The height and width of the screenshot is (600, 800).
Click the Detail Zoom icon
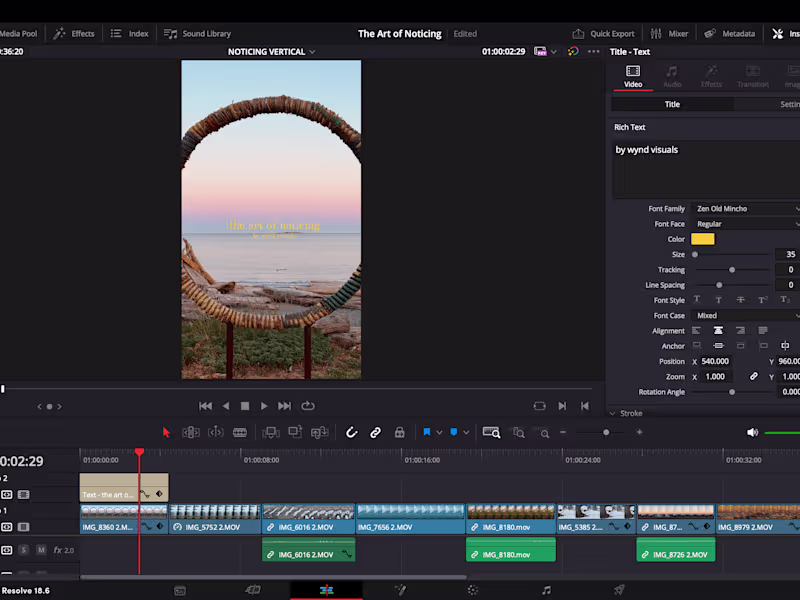(x=518, y=433)
